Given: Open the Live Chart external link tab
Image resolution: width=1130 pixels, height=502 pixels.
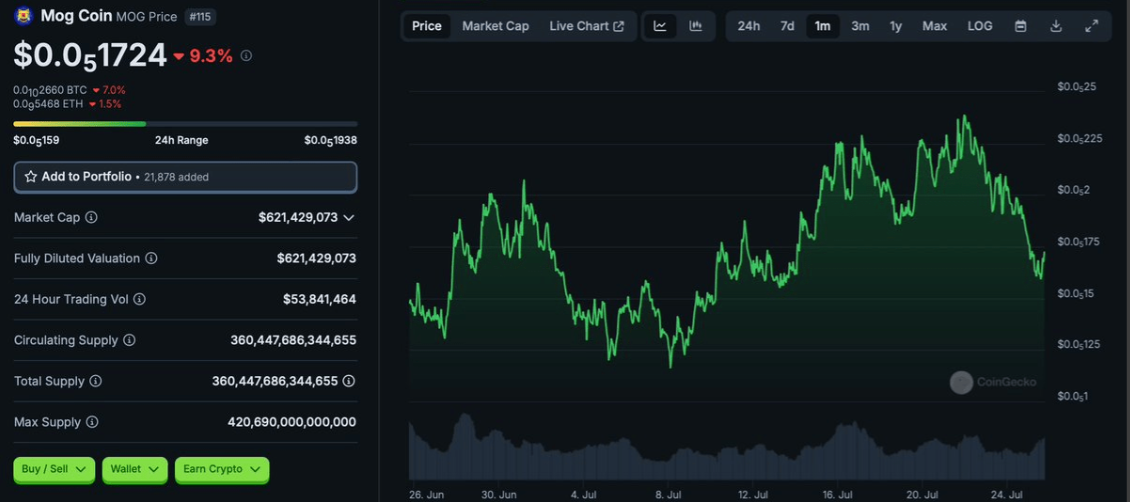Looking at the screenshot, I should [587, 26].
